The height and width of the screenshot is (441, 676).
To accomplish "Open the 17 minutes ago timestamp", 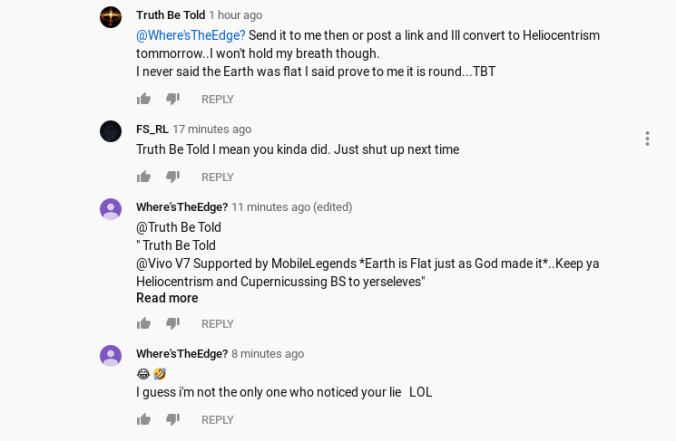I will [x=212, y=129].
